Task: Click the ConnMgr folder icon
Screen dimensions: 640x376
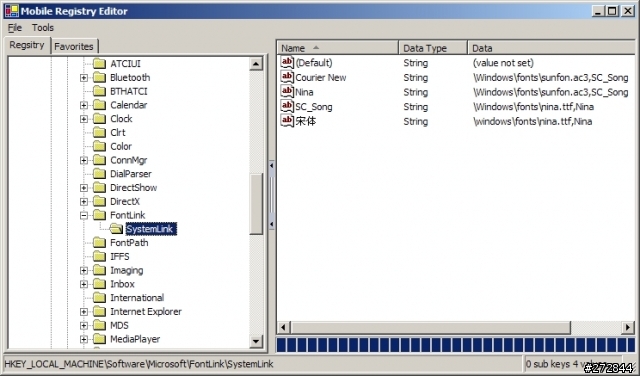Action: [x=99, y=160]
